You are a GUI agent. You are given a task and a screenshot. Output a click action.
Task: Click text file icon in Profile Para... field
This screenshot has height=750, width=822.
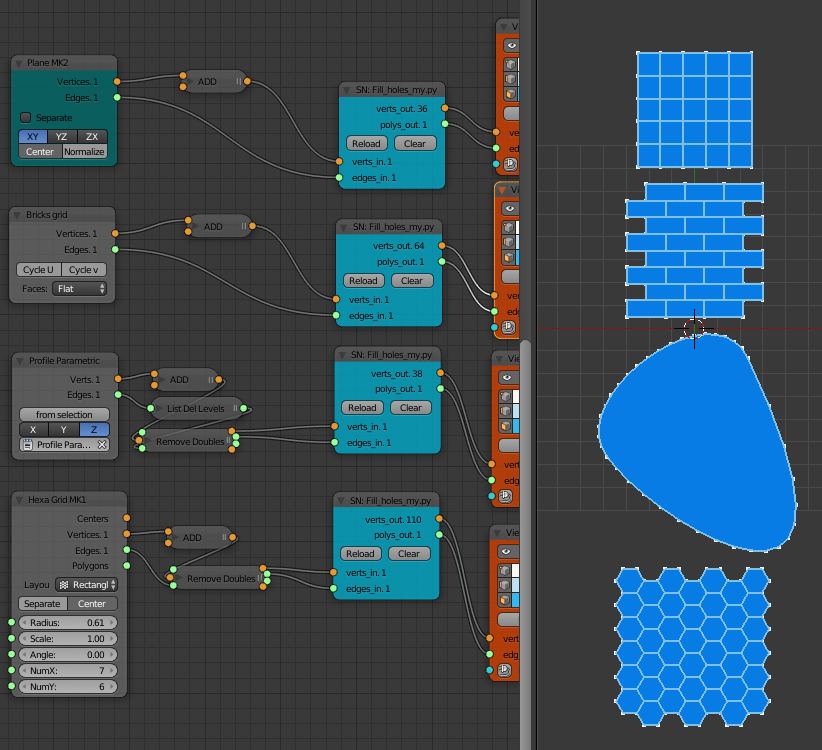tap(27, 444)
